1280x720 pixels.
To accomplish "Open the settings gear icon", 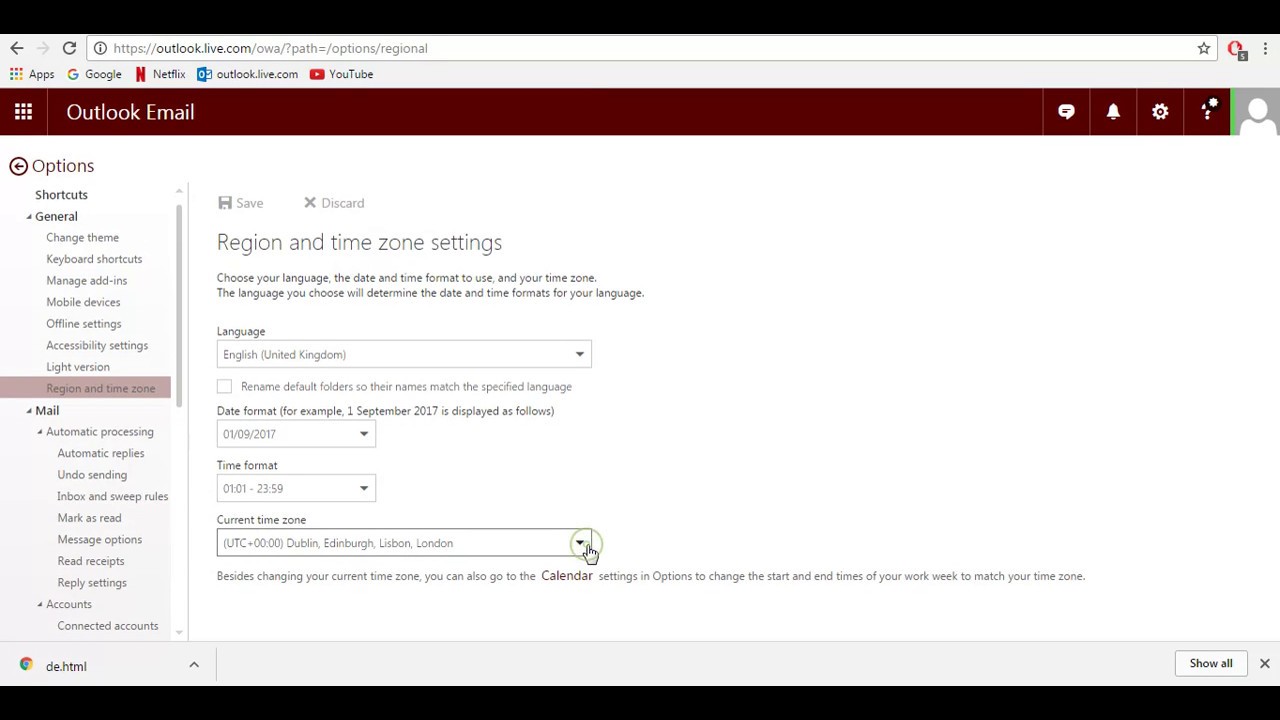I will pyautogui.click(x=1160, y=112).
